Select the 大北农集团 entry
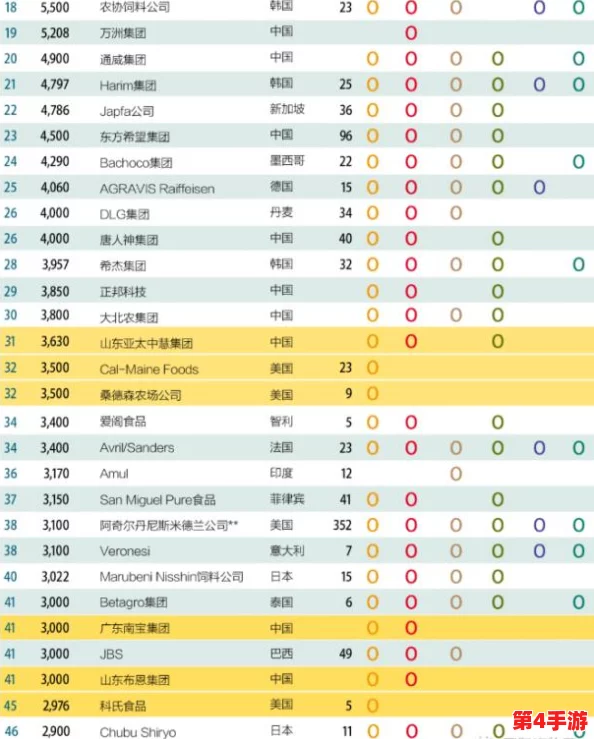The height and width of the screenshot is (739, 594). [x=129, y=318]
